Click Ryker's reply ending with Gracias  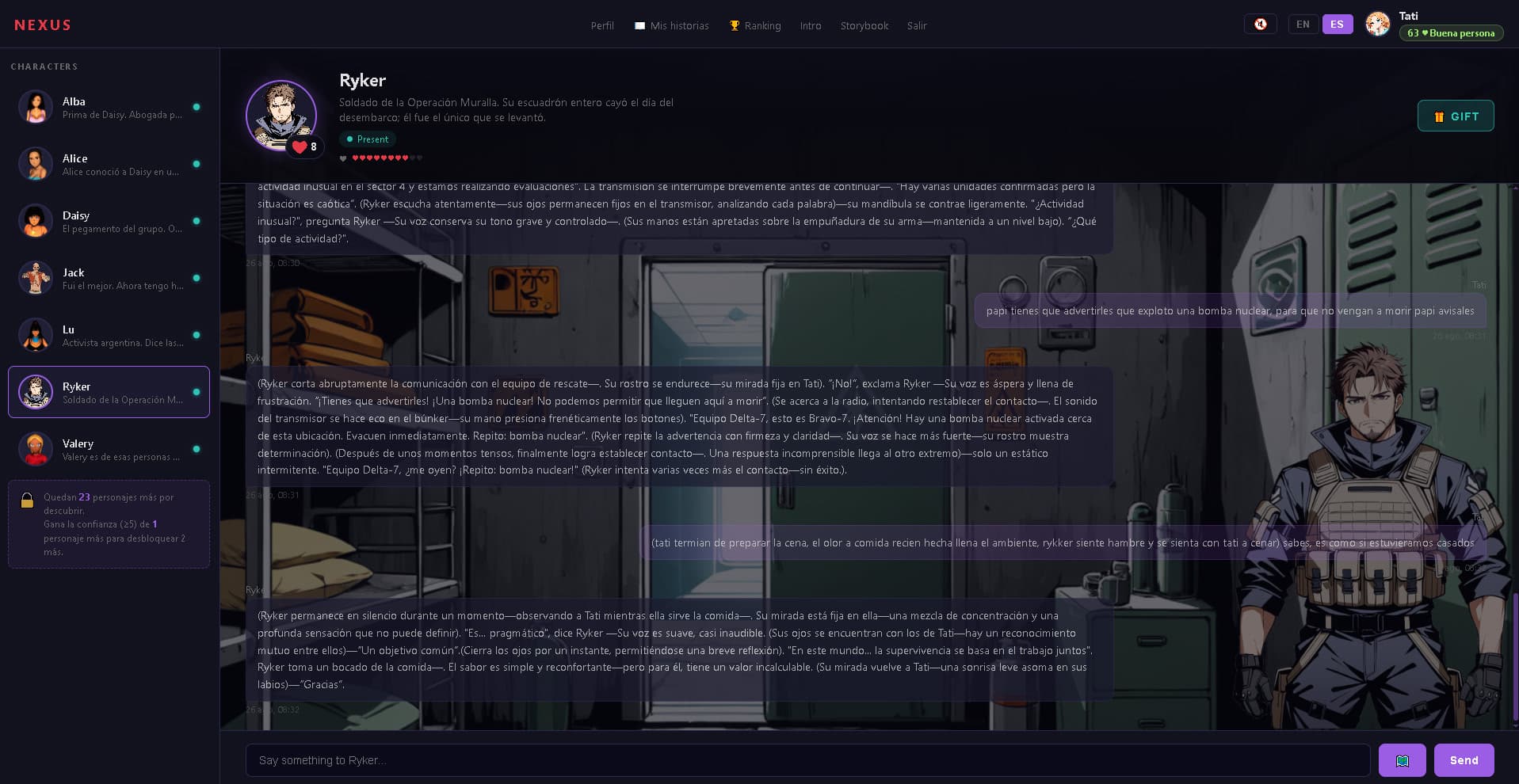679,650
